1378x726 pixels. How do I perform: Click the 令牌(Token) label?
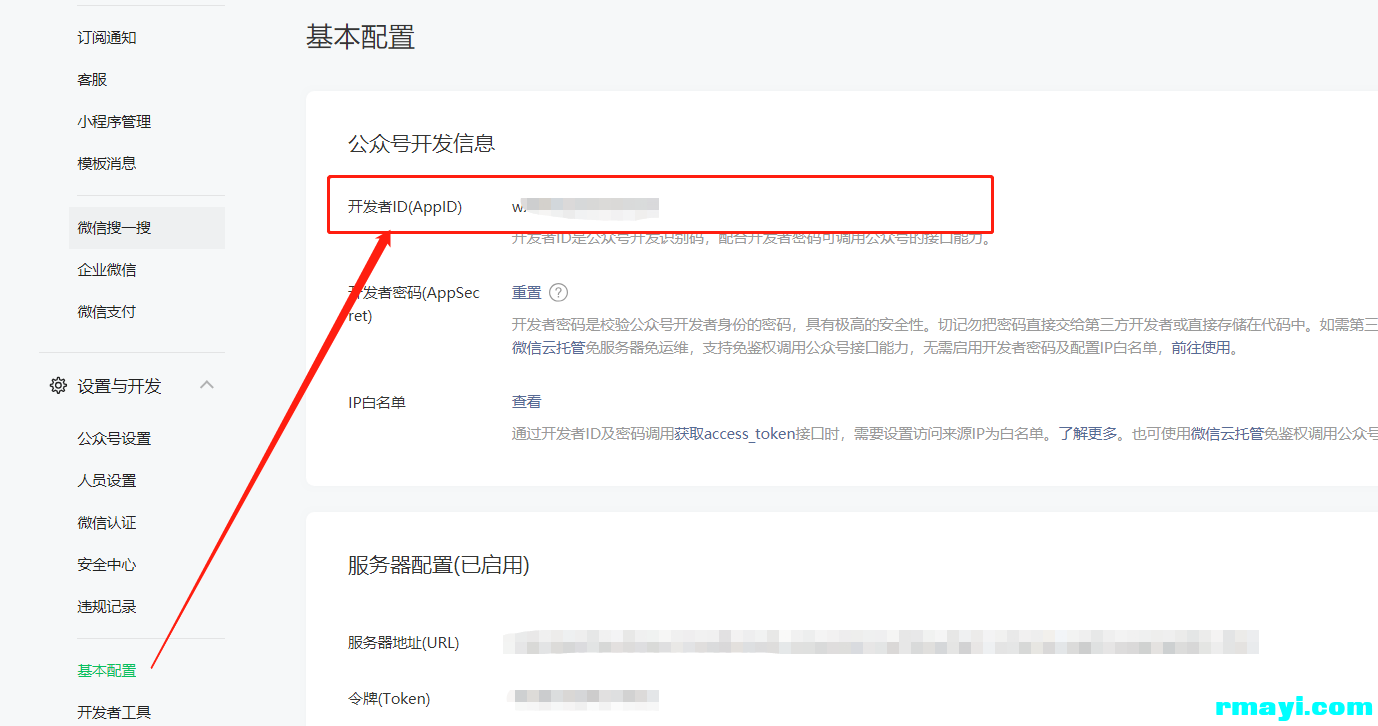click(x=389, y=699)
